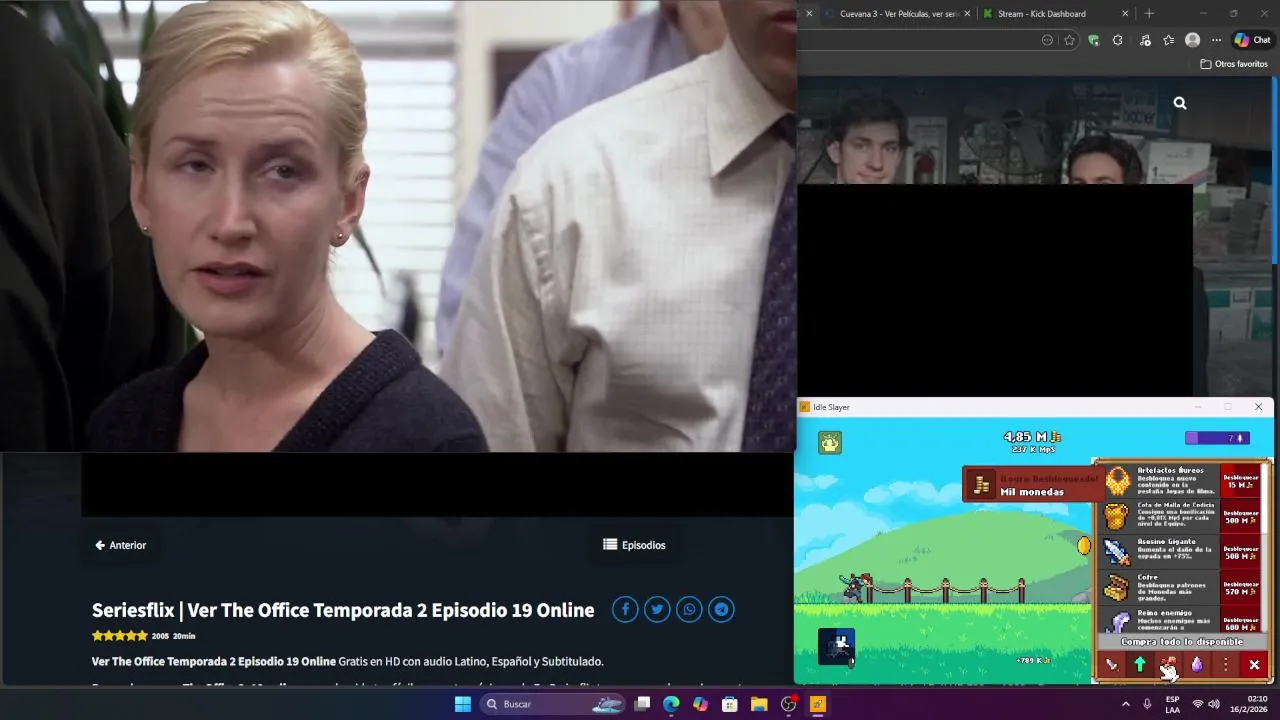1280x720 pixels.
Task: Click the purple souls progress bar
Action: (x=1217, y=438)
